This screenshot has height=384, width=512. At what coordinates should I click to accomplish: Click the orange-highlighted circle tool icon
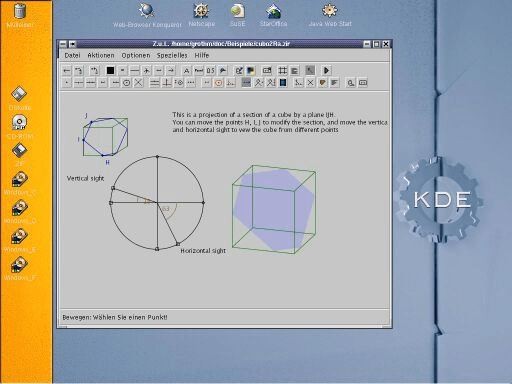point(219,83)
